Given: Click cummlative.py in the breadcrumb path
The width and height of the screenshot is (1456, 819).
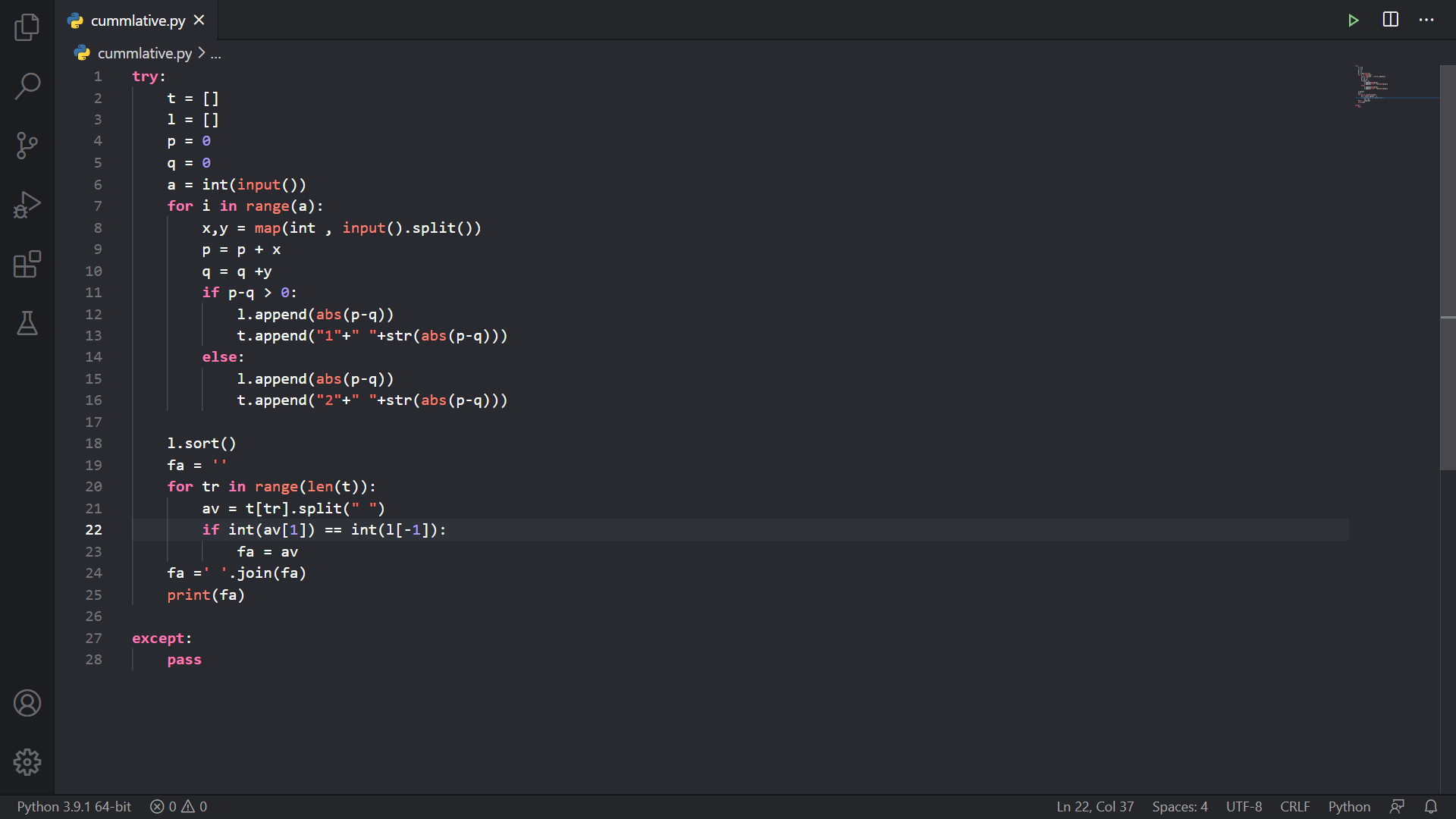Looking at the screenshot, I should click(144, 53).
